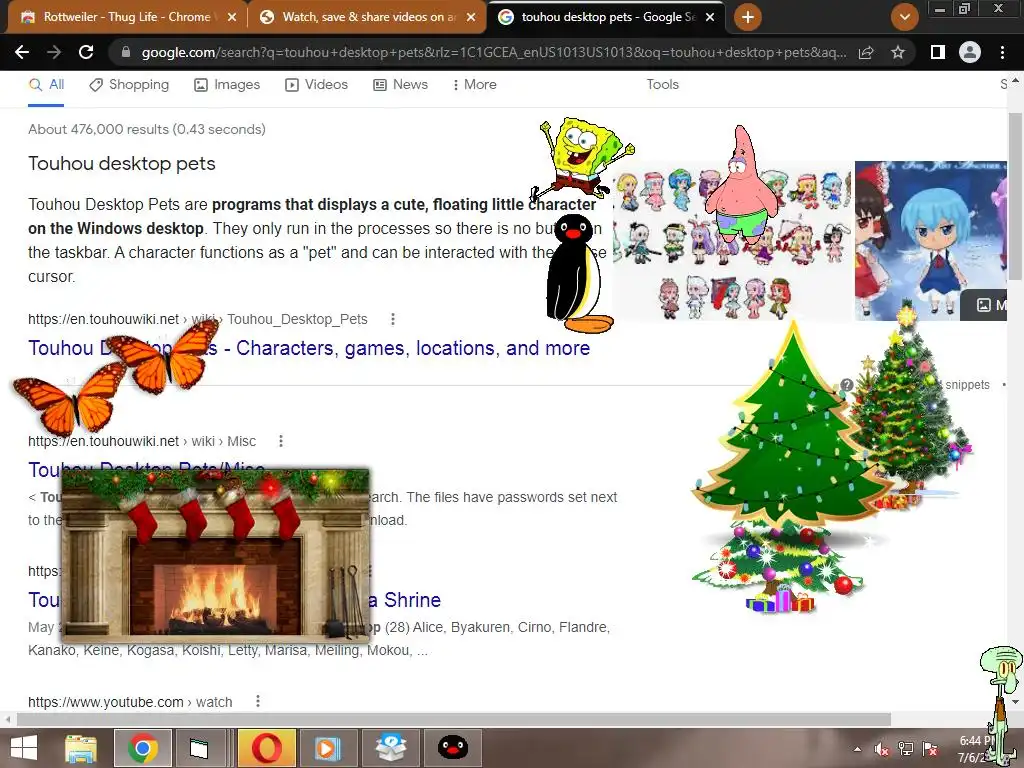Click the 'Touhou desktop pets' snippet heading
Screen dimensions: 1024x768
(x=121, y=163)
